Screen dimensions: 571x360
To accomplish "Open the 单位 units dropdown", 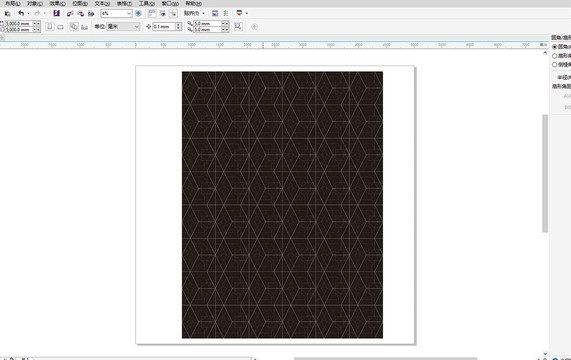I will (123, 27).
